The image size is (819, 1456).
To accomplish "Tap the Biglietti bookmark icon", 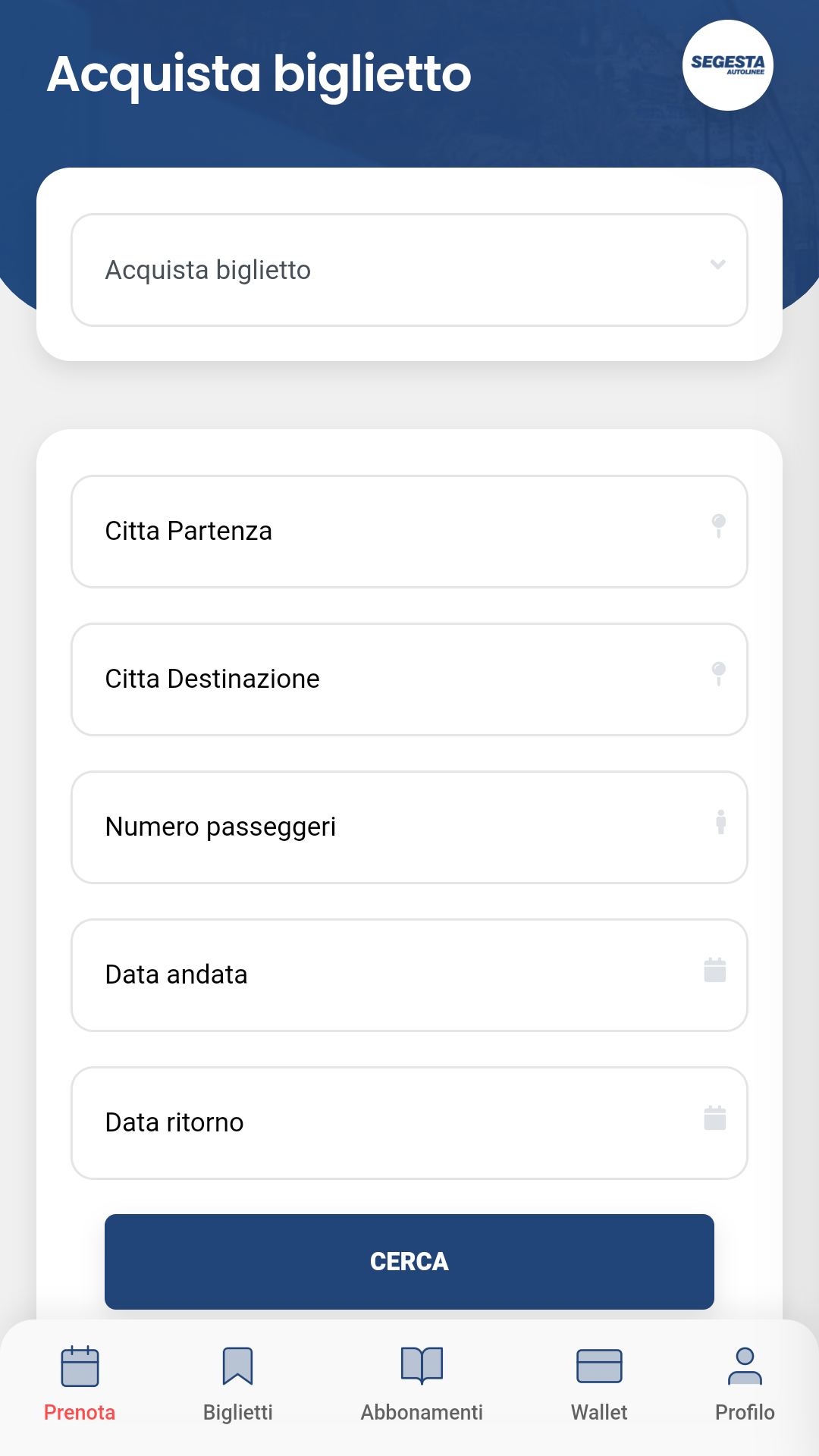I will coord(237,1366).
